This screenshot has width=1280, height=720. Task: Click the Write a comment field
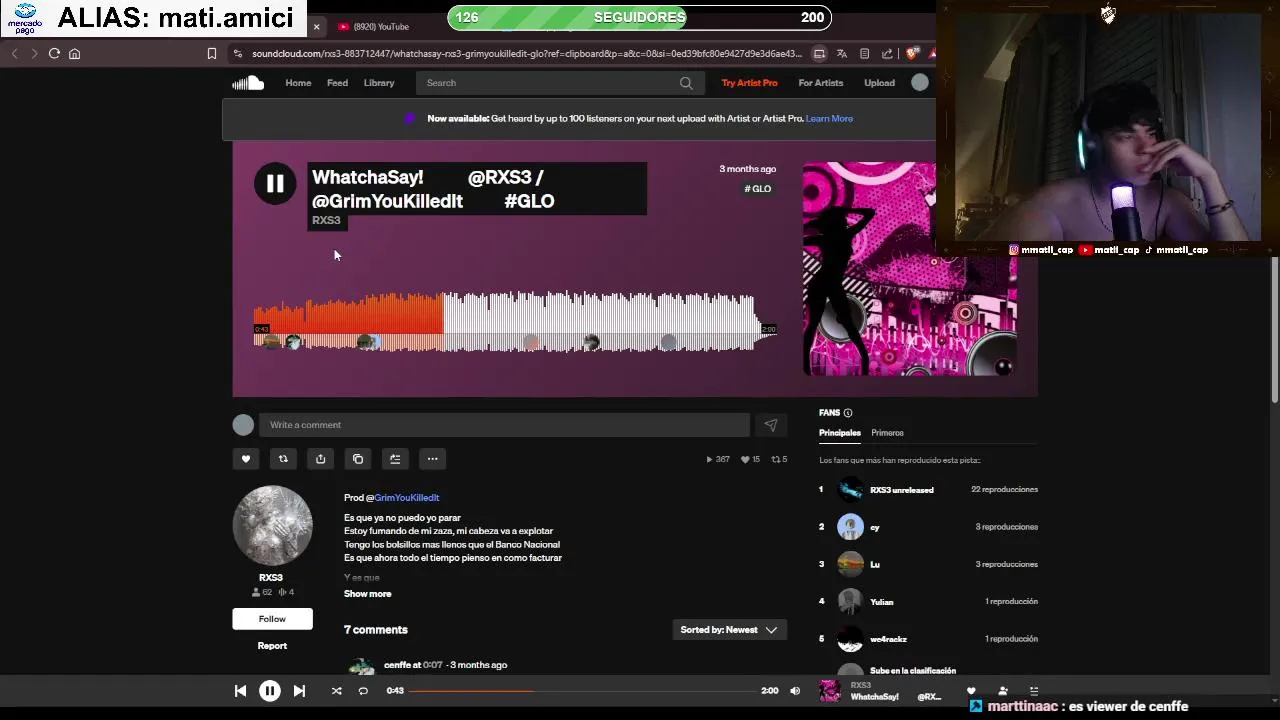tap(504, 425)
